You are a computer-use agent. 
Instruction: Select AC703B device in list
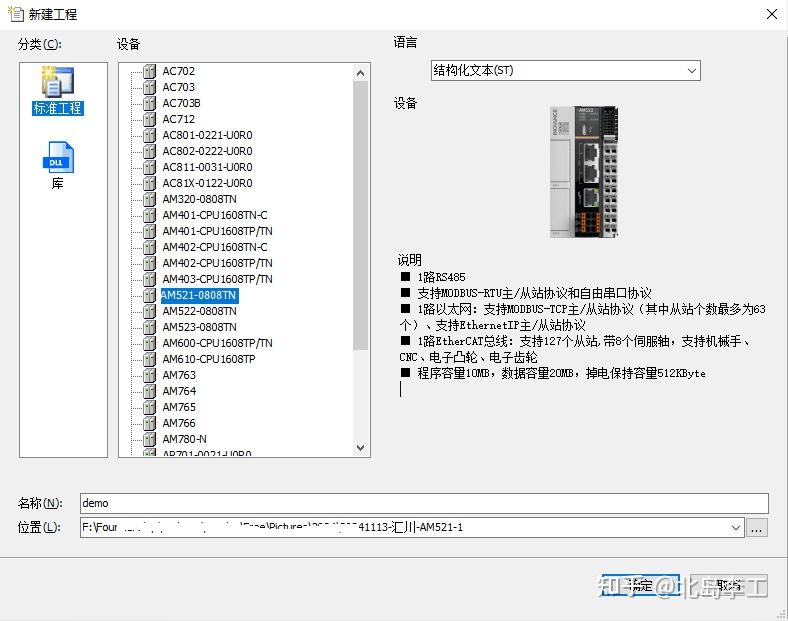pos(181,104)
